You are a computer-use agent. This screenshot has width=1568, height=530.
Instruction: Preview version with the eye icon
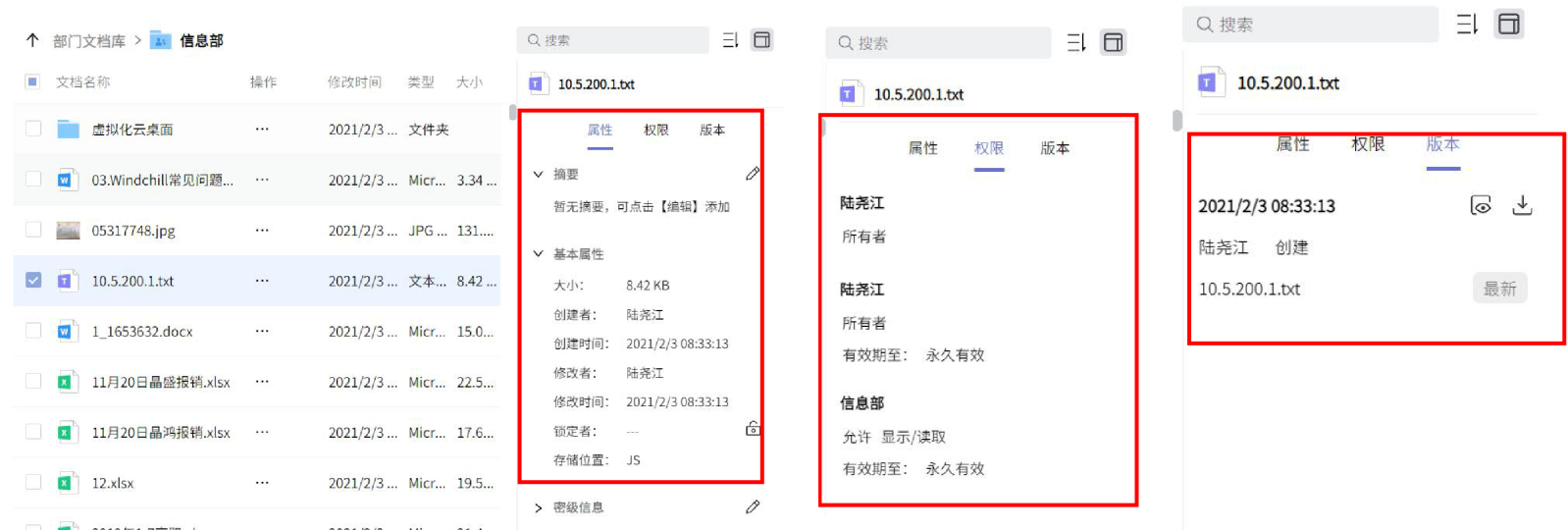(x=1481, y=205)
